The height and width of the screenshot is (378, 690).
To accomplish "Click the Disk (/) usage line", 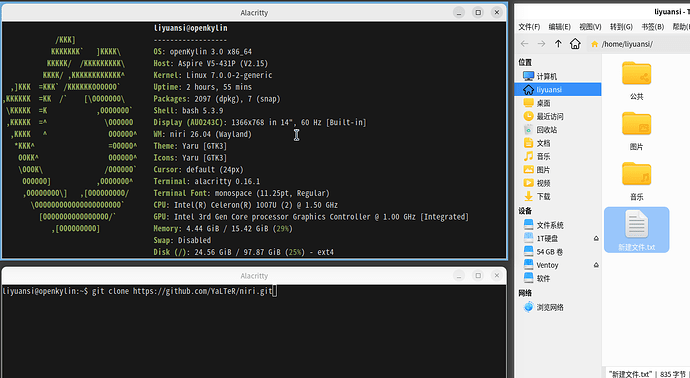I will coord(244,252).
